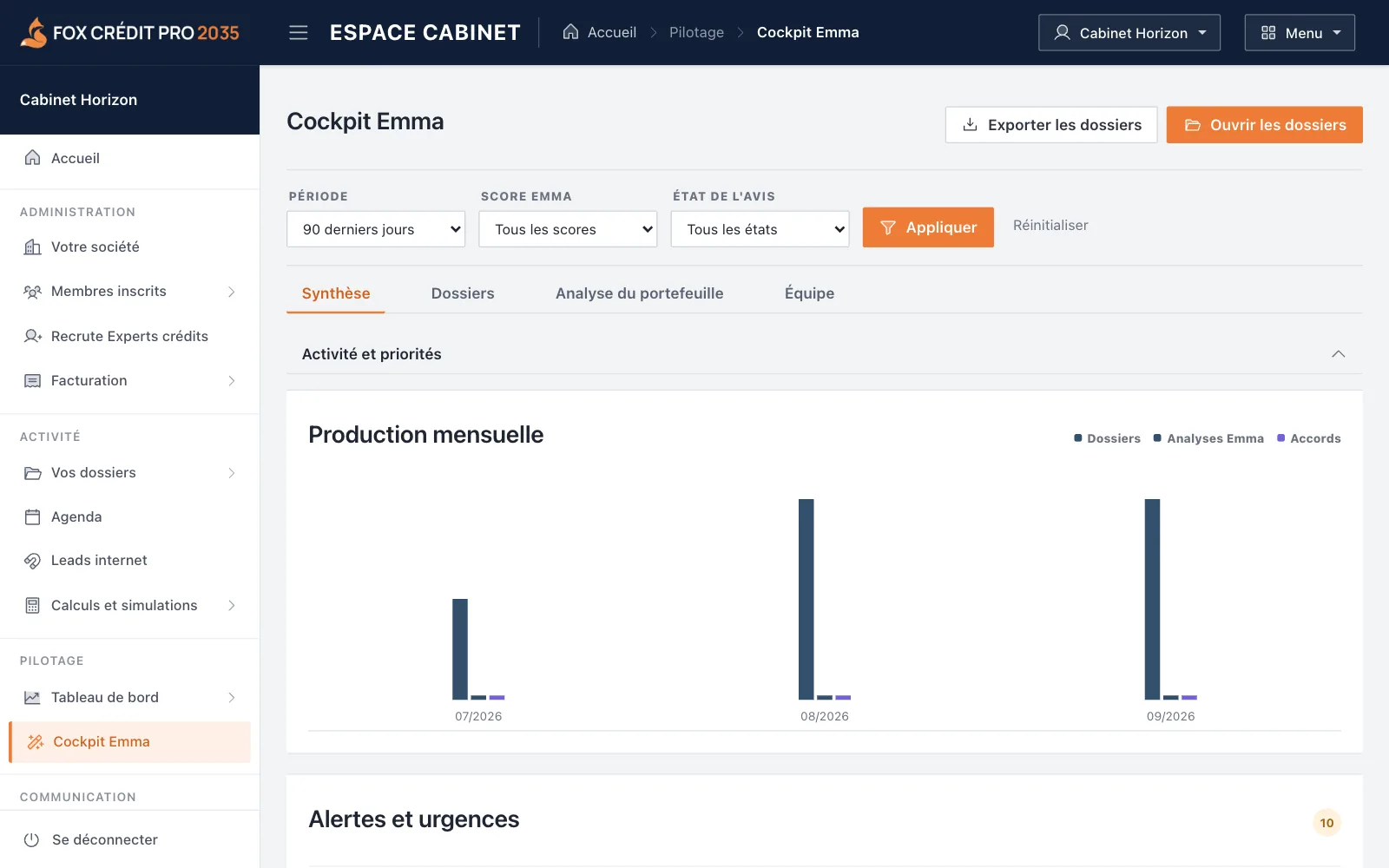The height and width of the screenshot is (868, 1389).
Task: Expand the Vos dossiers submenu chevron
Action: pyautogui.click(x=232, y=473)
